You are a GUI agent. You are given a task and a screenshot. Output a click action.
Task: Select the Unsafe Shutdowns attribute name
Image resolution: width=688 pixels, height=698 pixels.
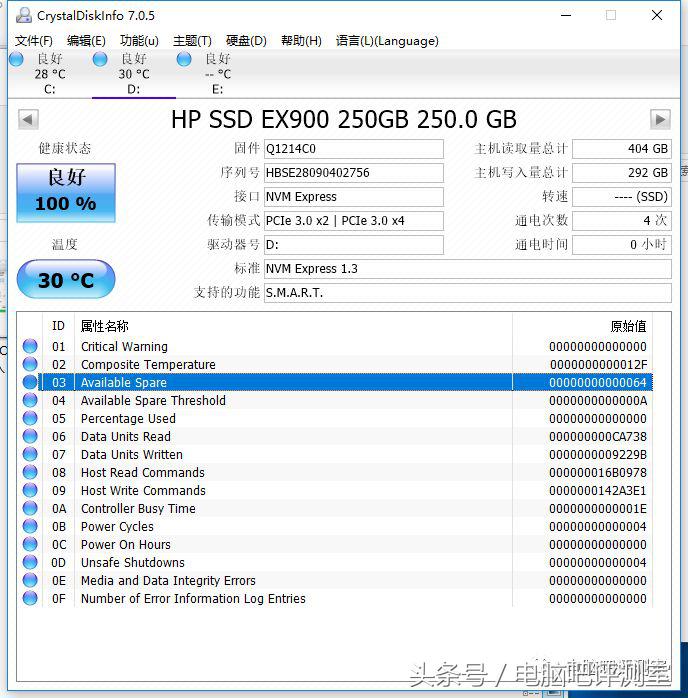point(133,563)
